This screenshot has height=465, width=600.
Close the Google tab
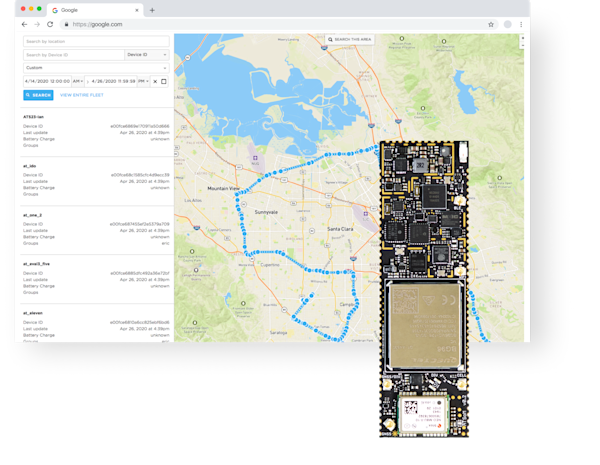(x=137, y=10)
